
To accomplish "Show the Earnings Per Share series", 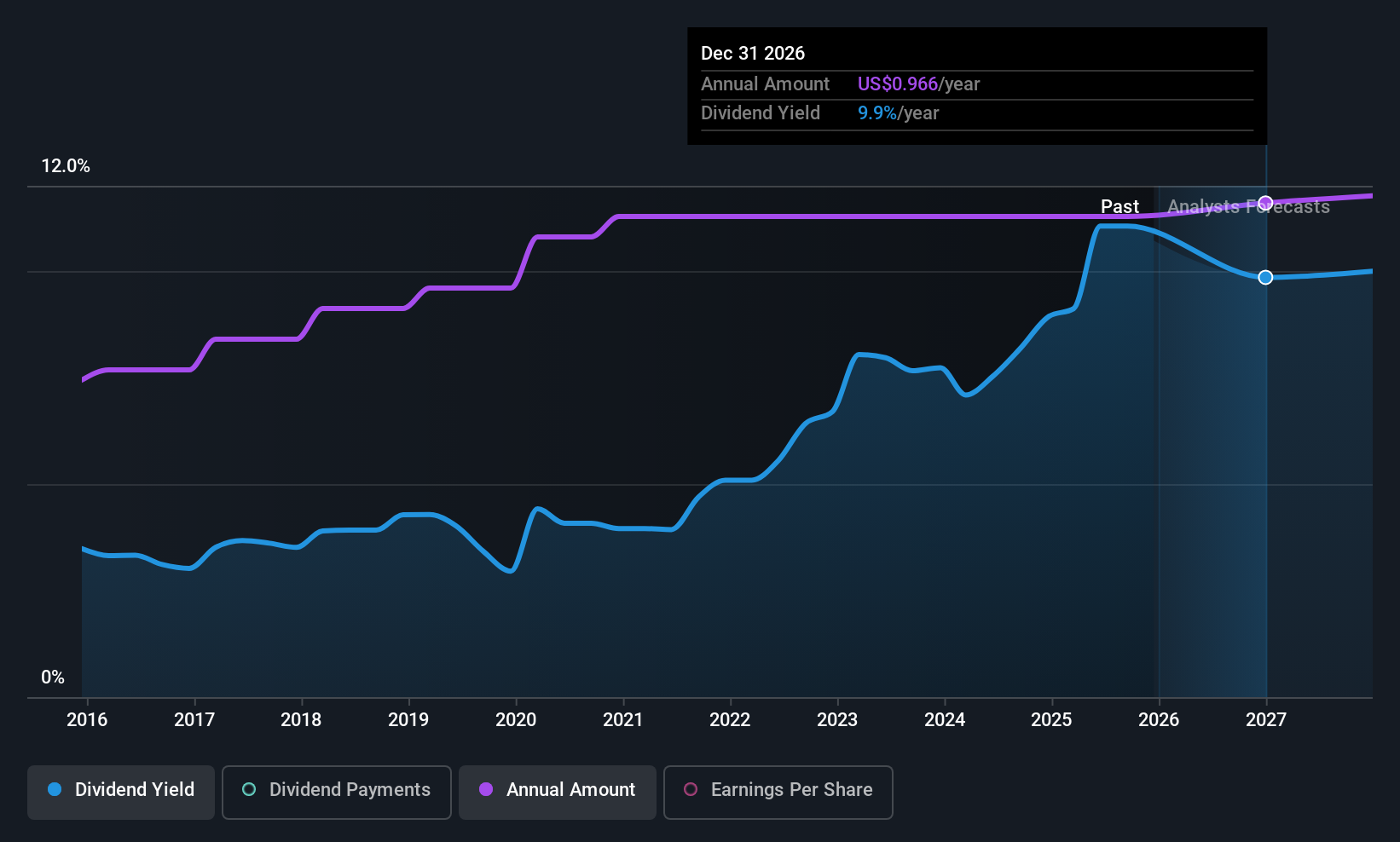I will pos(778,792).
